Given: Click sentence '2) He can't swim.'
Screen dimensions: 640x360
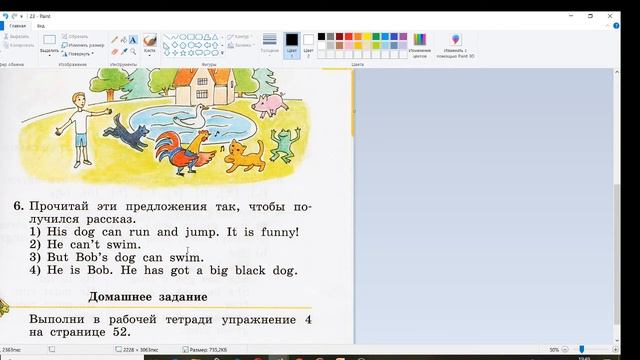Looking at the screenshot, I should (x=85, y=244).
